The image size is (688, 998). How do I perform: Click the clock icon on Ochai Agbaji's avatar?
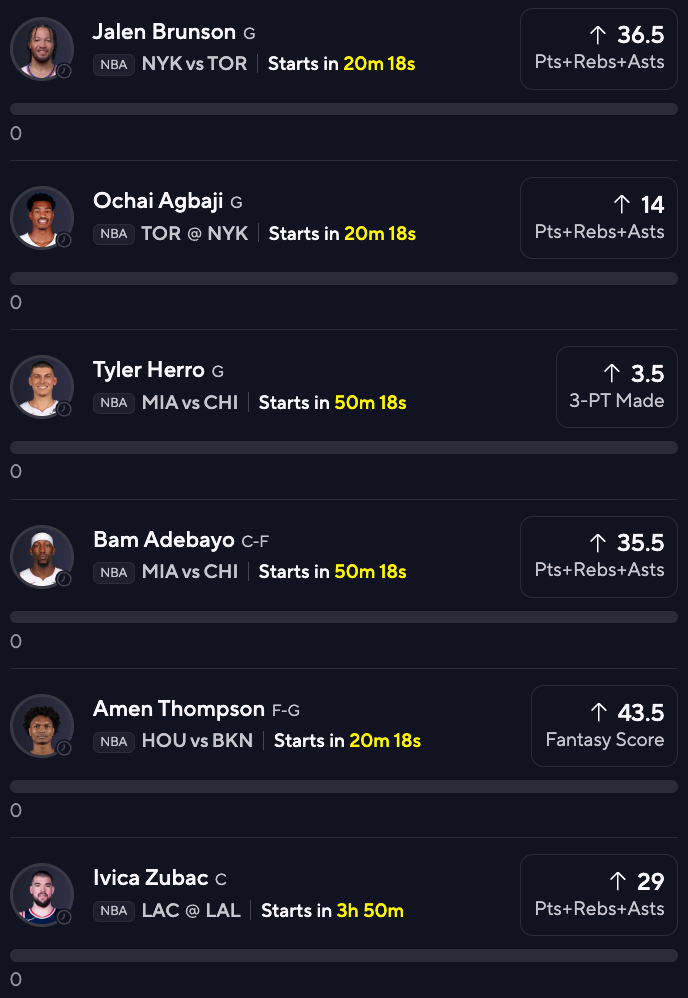click(x=64, y=240)
